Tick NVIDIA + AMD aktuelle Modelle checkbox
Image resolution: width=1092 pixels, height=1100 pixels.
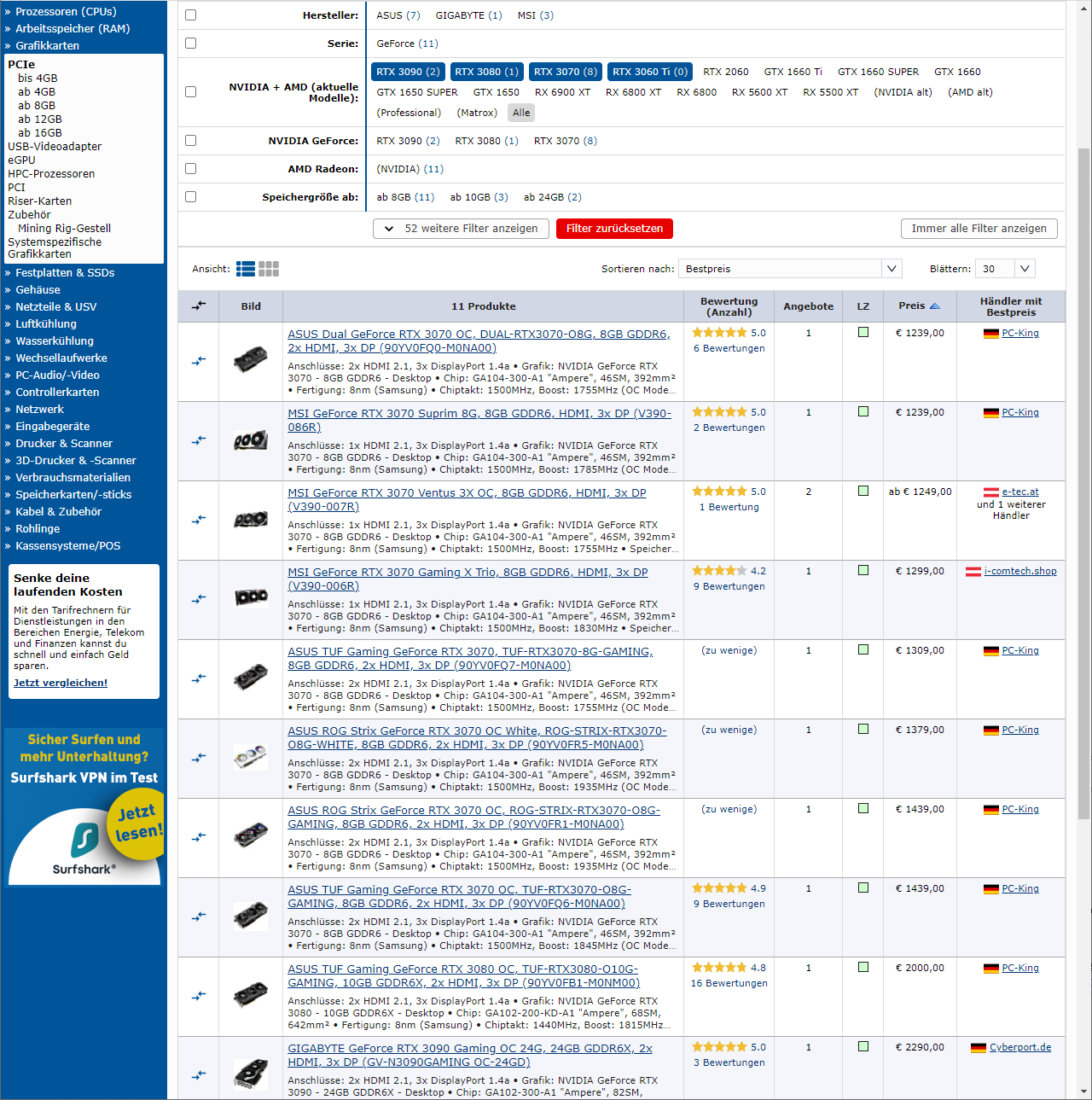click(191, 92)
